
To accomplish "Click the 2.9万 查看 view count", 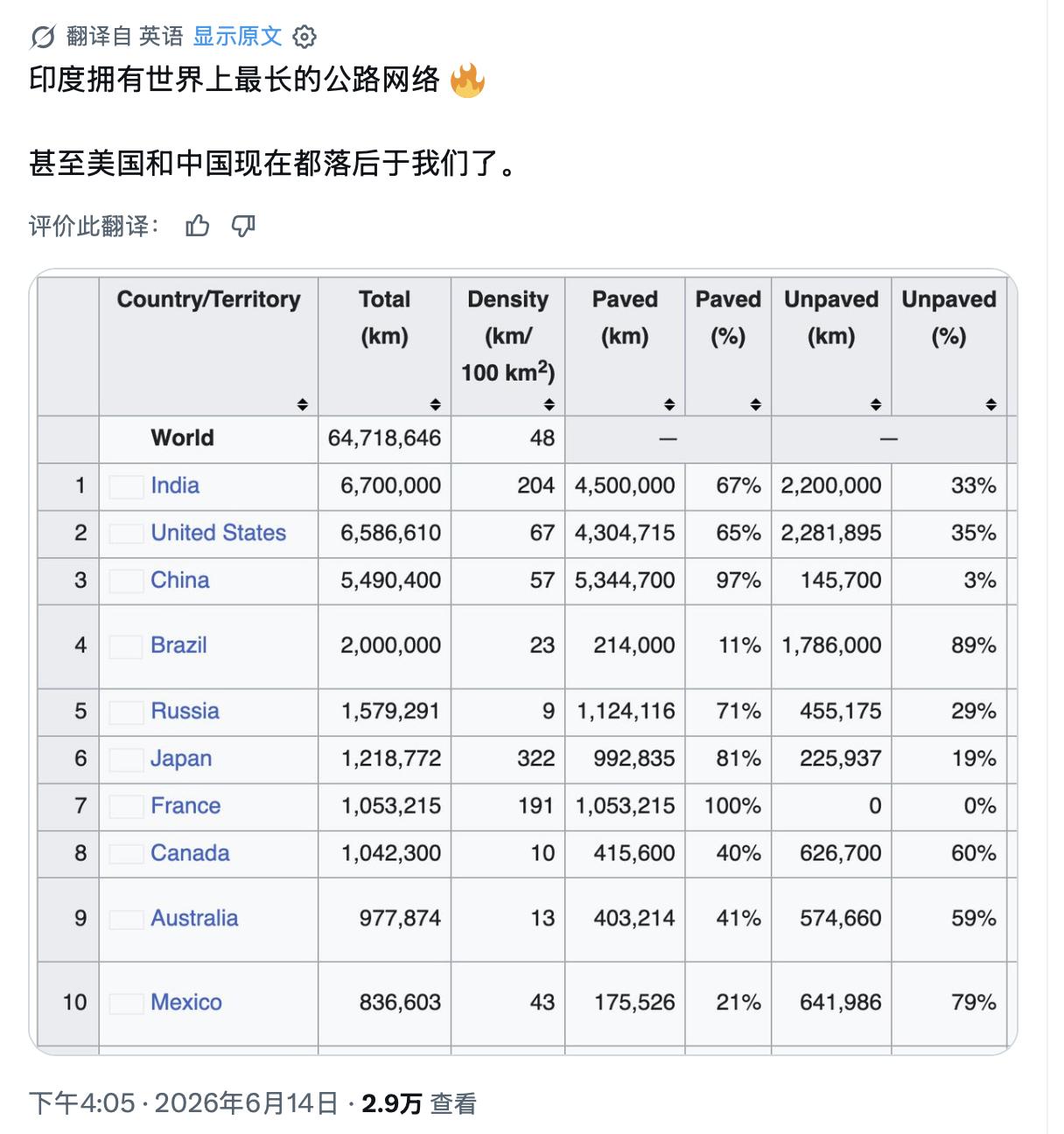I will click(419, 1103).
